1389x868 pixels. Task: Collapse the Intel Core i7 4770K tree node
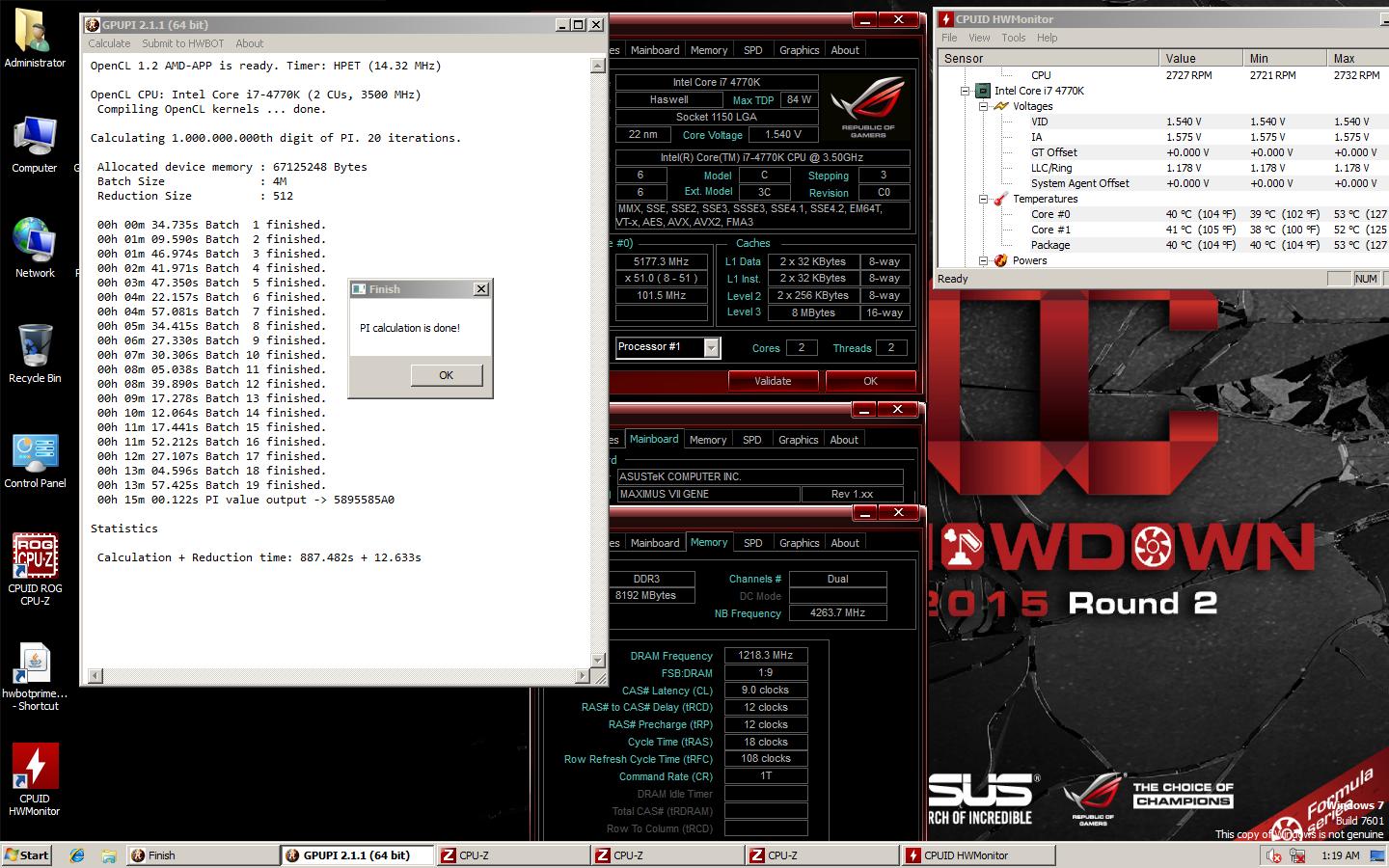tap(965, 91)
